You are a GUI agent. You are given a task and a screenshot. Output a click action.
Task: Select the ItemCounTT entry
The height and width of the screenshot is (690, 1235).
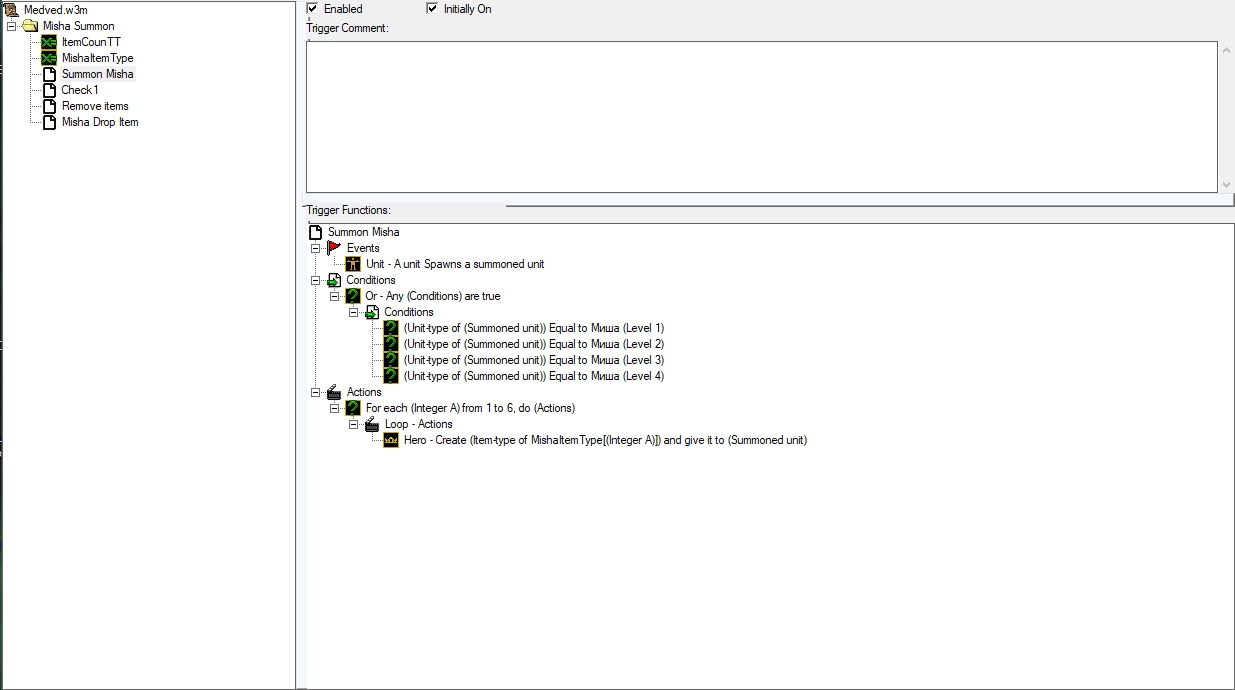[x=91, y=42]
